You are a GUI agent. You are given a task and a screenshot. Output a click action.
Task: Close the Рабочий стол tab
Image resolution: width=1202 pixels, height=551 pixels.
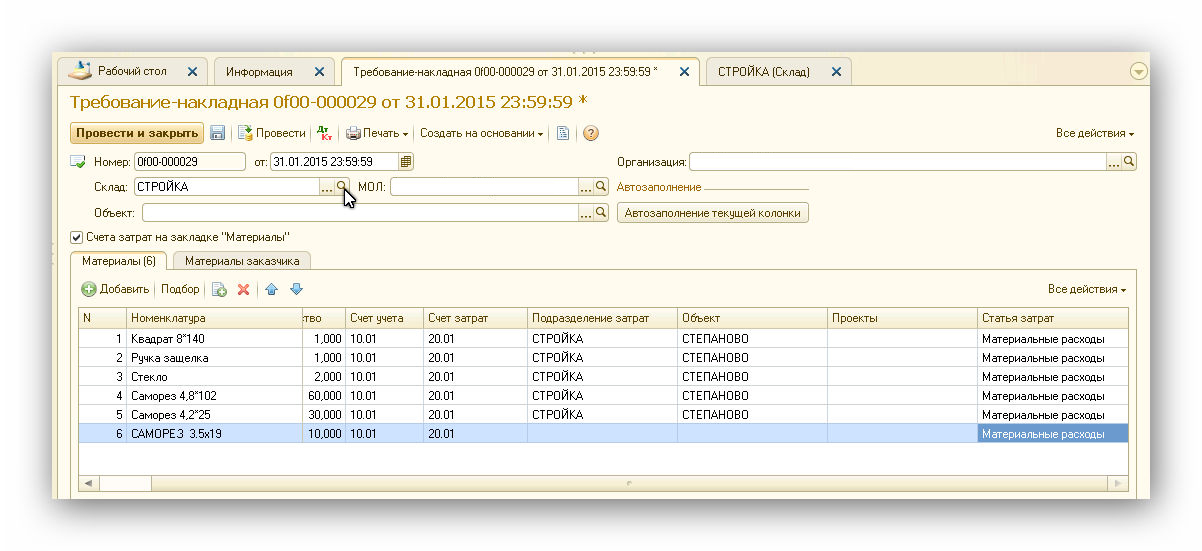point(191,72)
